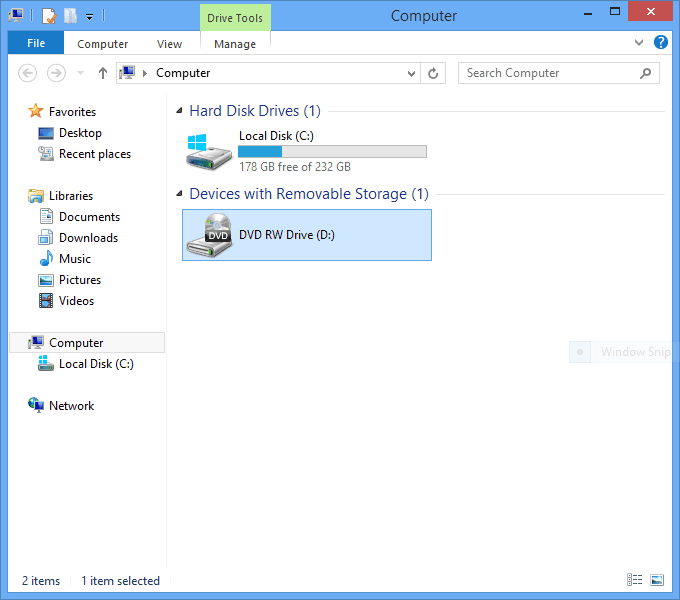680x600 pixels.
Task: Select Libraries in the navigation pane
Action: [x=71, y=196]
